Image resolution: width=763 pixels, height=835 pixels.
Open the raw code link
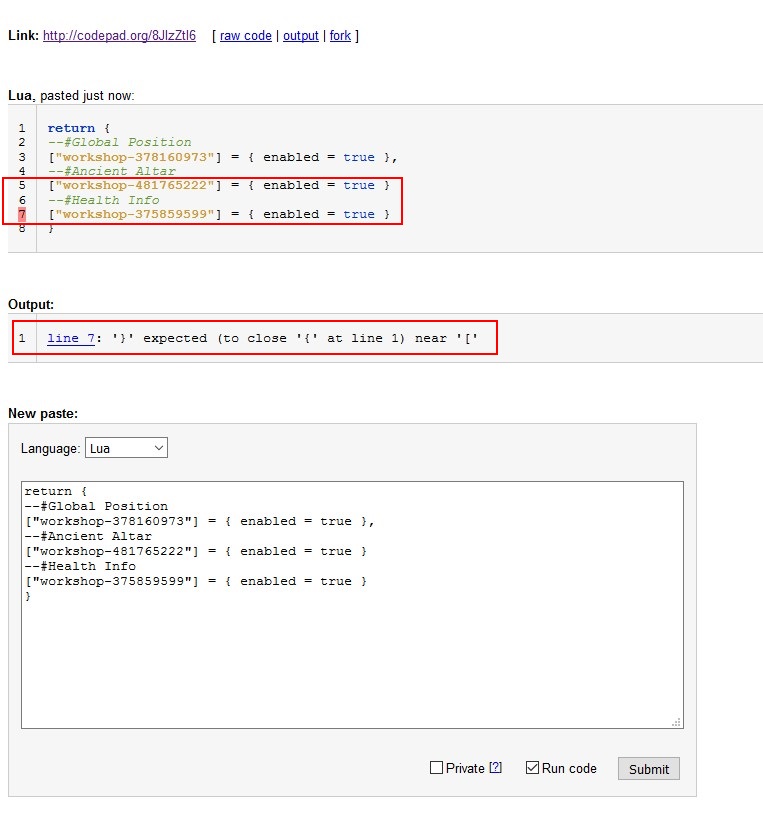(x=245, y=36)
